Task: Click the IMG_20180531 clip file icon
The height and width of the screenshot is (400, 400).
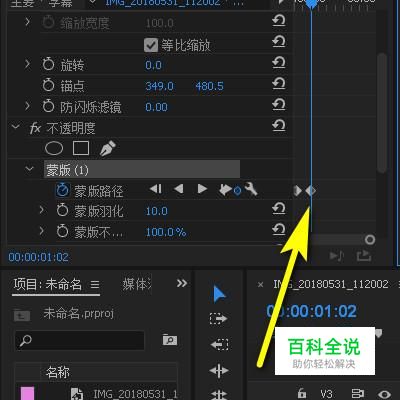Action: (77, 394)
